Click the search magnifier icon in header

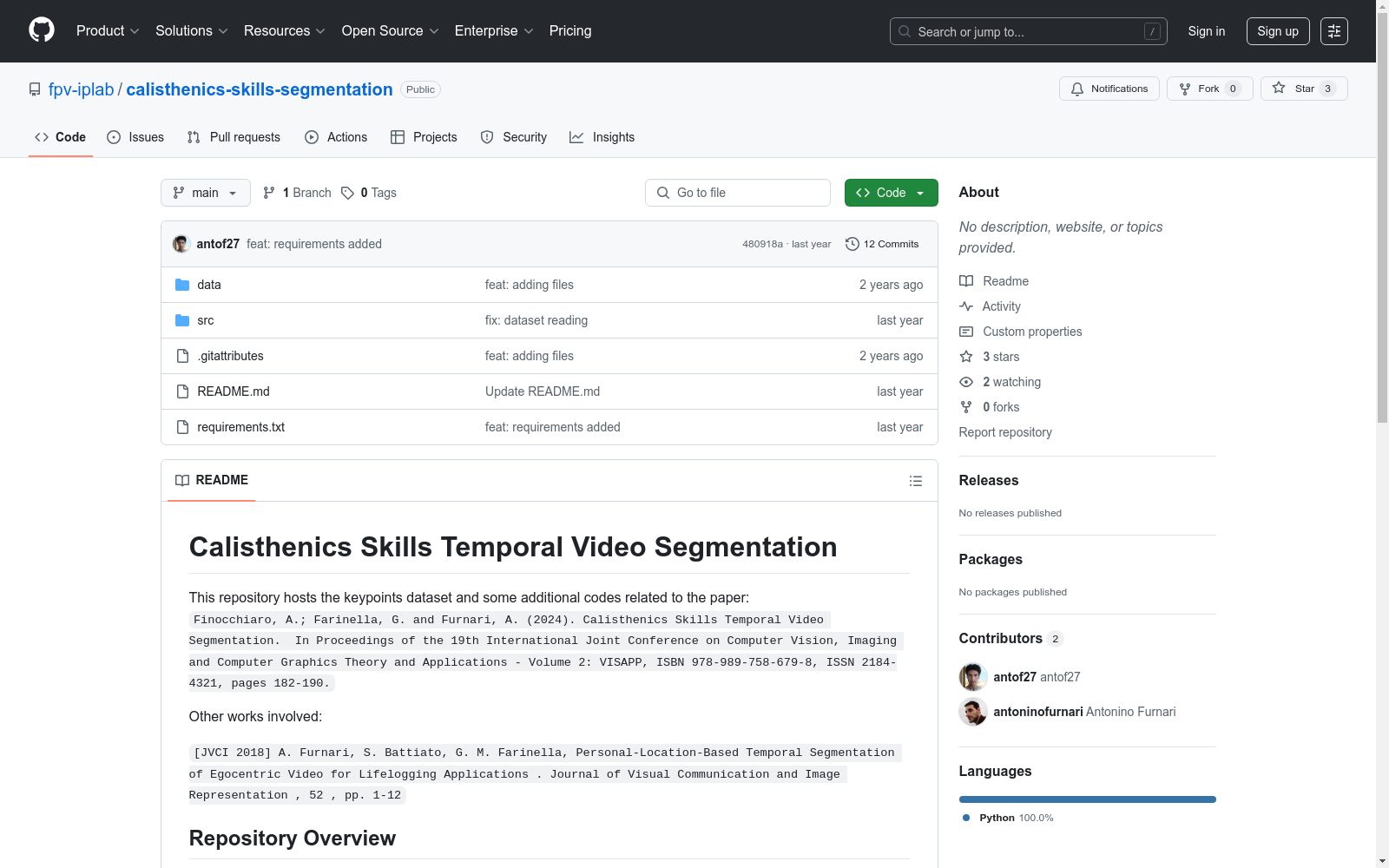905,31
